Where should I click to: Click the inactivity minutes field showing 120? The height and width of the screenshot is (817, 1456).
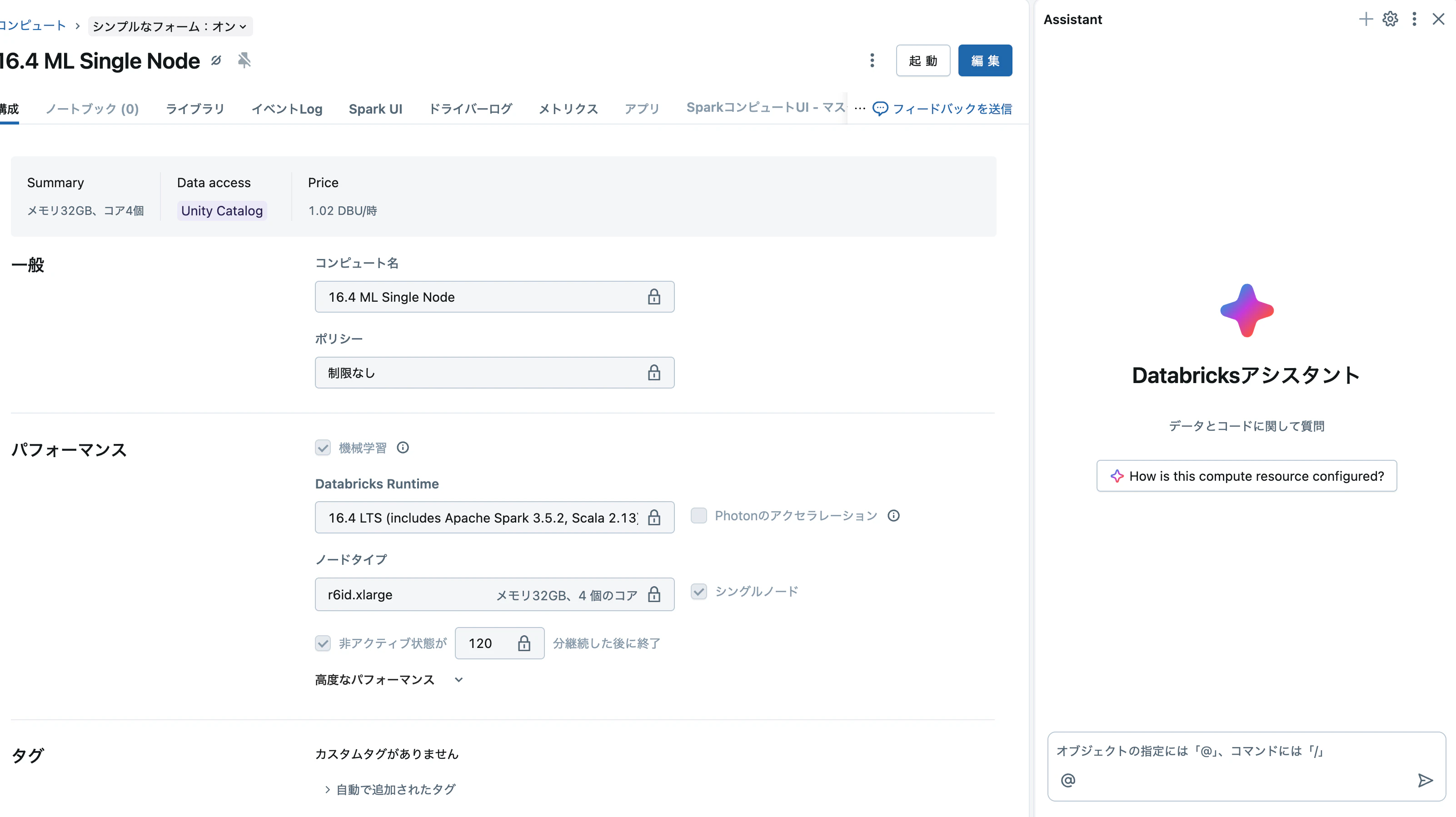click(x=500, y=643)
